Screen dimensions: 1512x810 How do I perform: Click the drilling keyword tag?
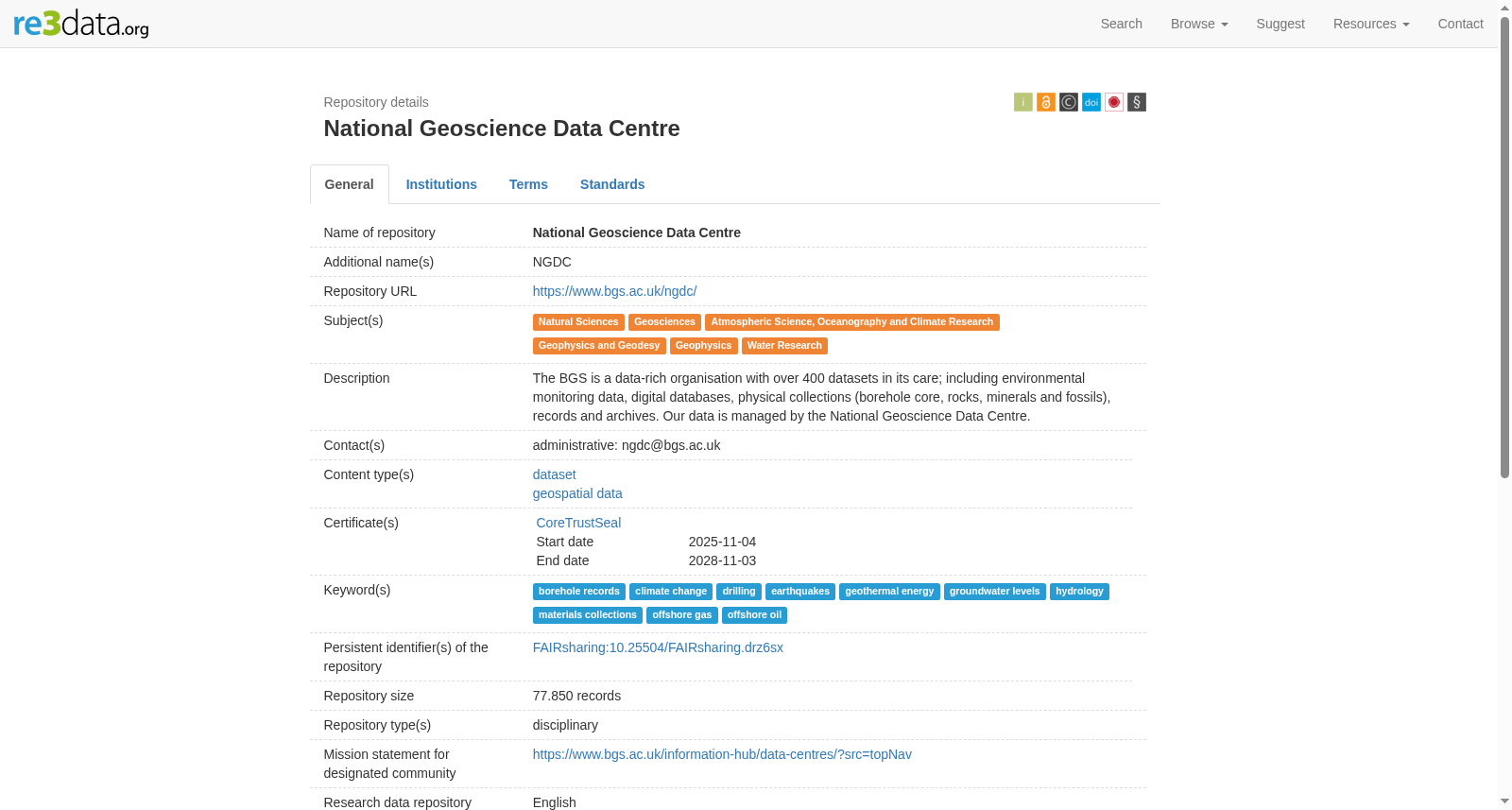point(739,592)
